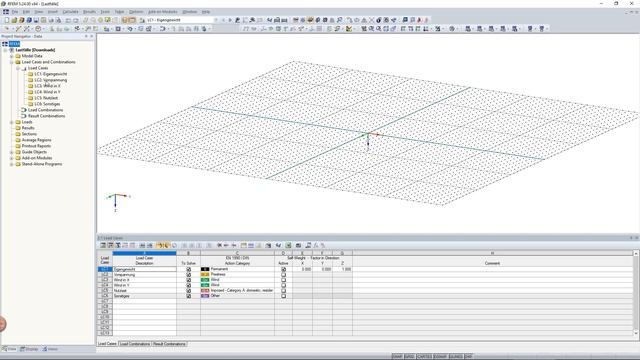Toggle To Solve checkbox for Eigengewicht
The height and width of the screenshot is (360, 640).
click(x=189, y=269)
